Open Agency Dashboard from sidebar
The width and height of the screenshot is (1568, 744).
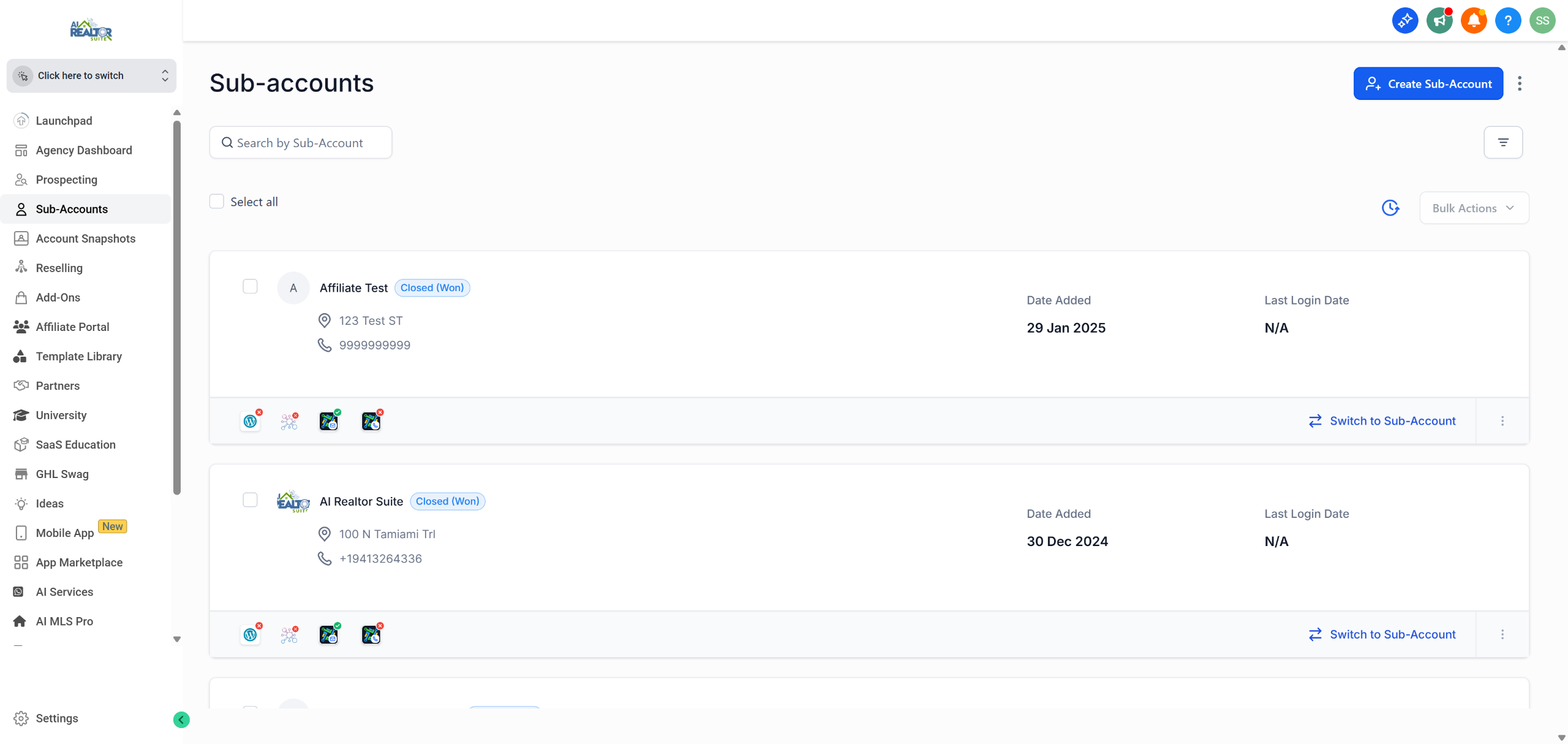83,150
